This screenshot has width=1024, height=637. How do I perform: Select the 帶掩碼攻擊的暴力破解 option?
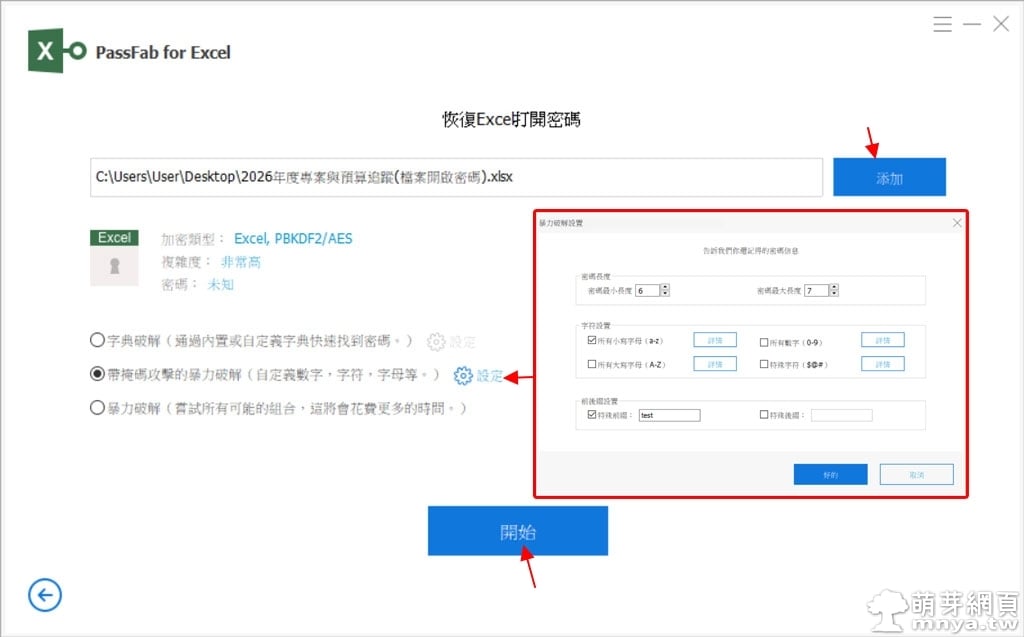point(97,374)
